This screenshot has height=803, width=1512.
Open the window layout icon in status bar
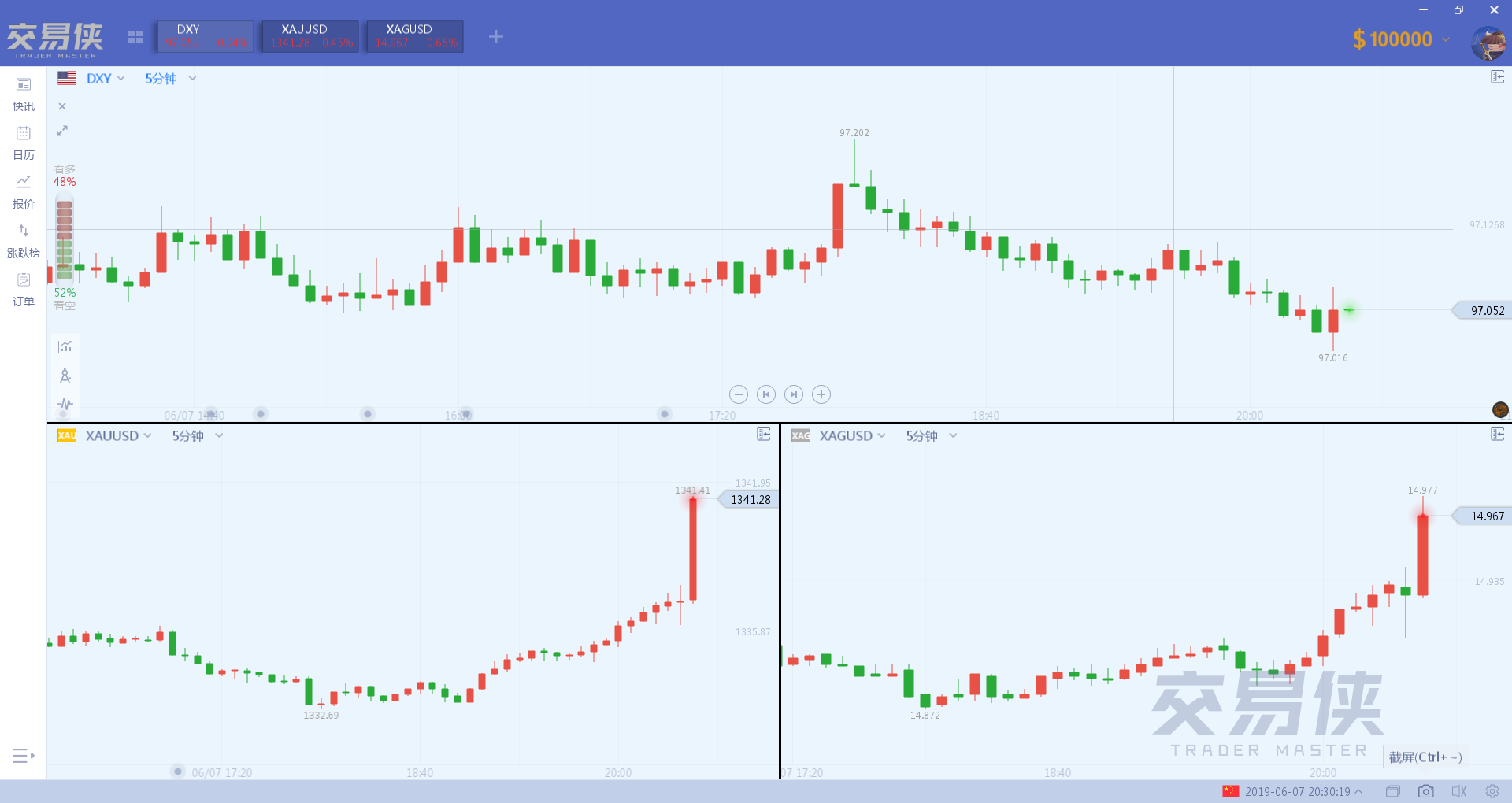1393,791
